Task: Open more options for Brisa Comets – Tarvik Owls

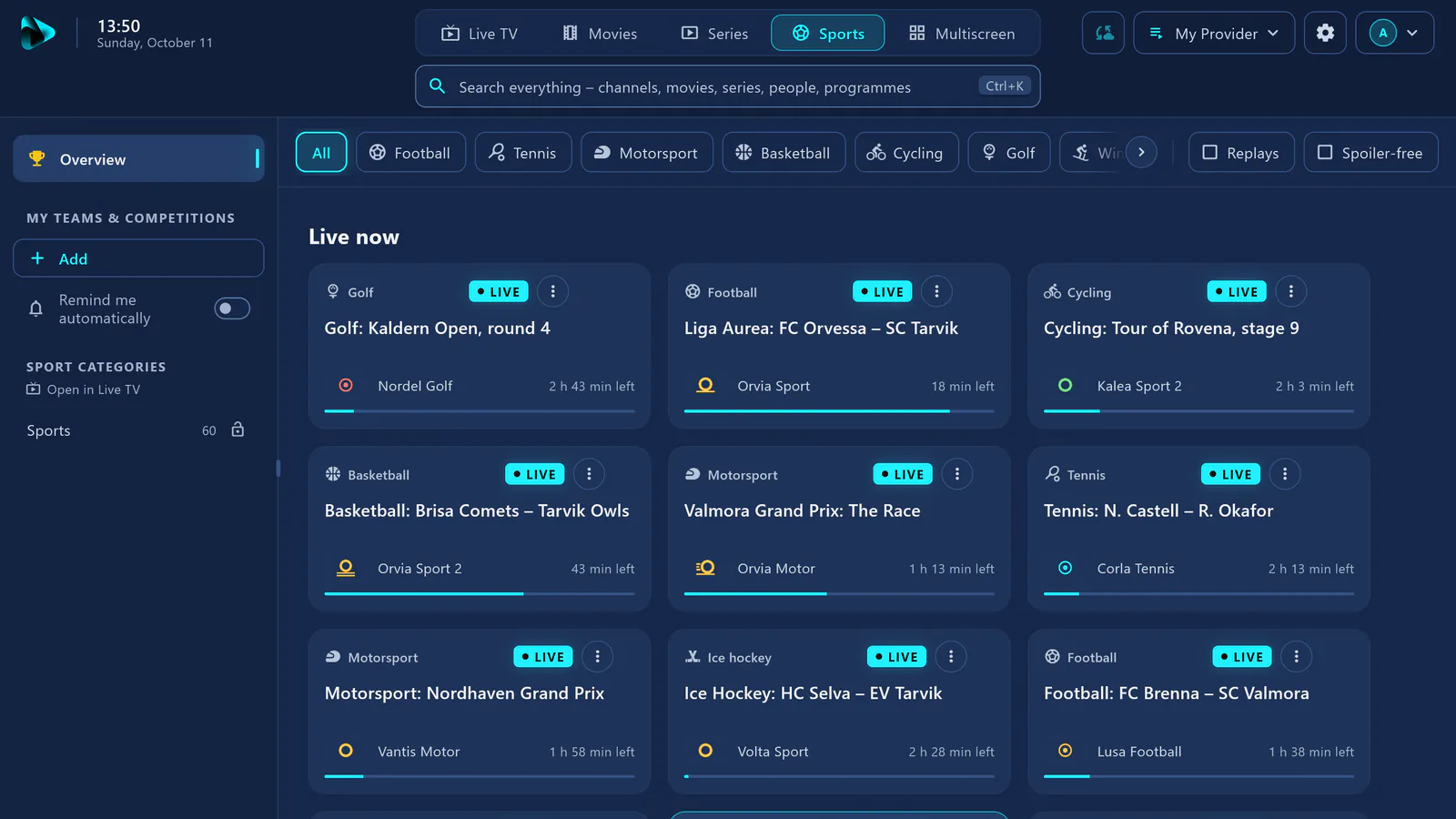Action: point(589,474)
